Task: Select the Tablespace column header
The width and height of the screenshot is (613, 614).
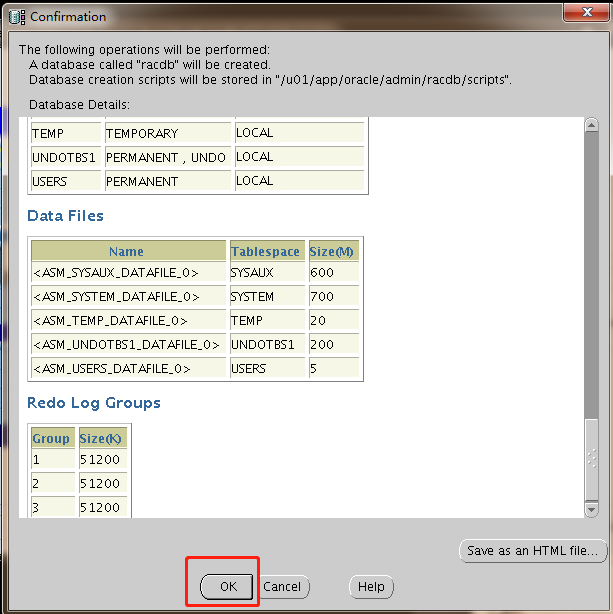Action: 267,251
